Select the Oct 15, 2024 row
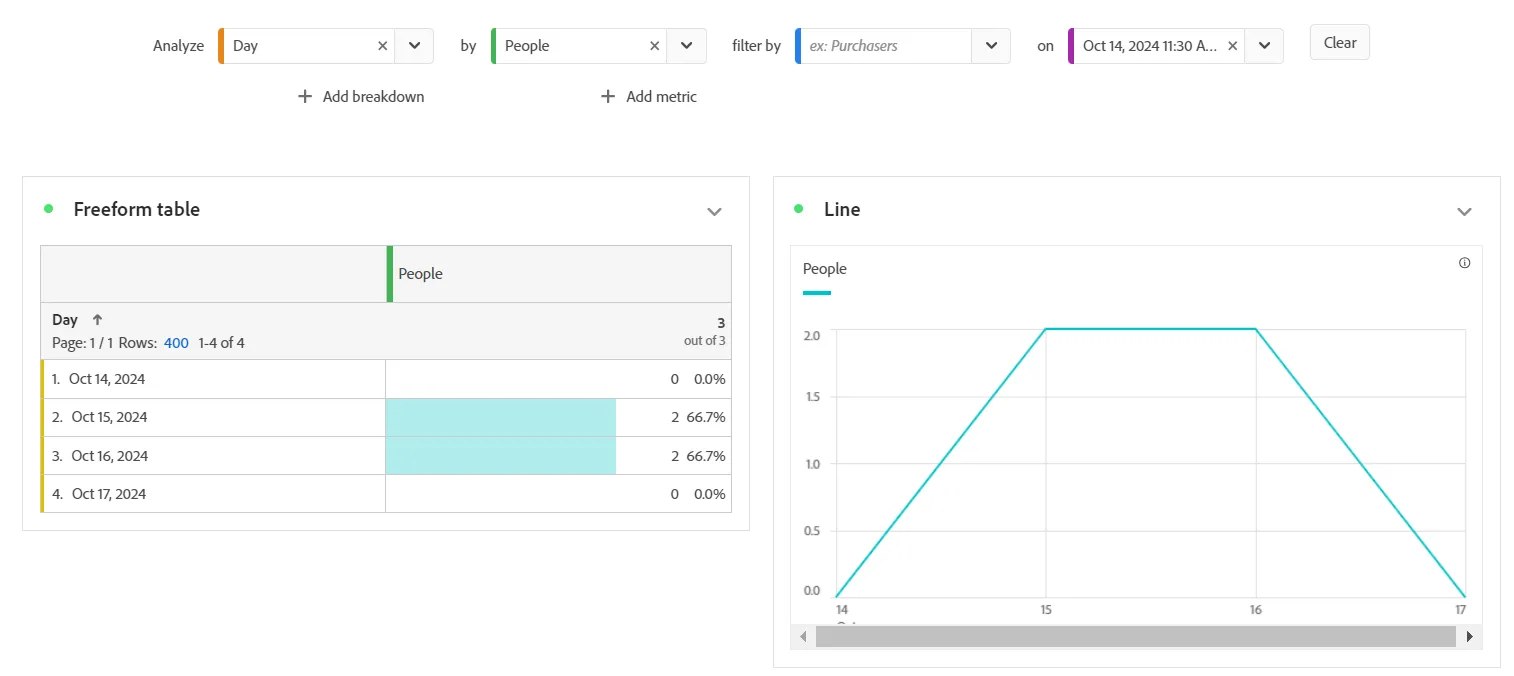This screenshot has height=676, width=1514. coord(386,417)
